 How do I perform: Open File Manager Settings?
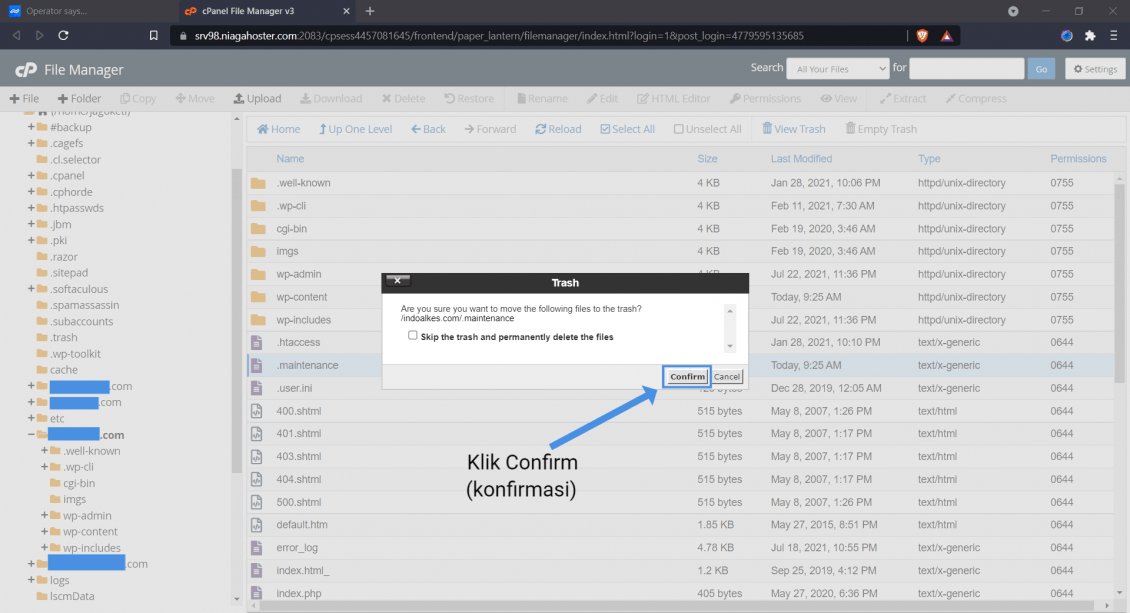(1094, 68)
